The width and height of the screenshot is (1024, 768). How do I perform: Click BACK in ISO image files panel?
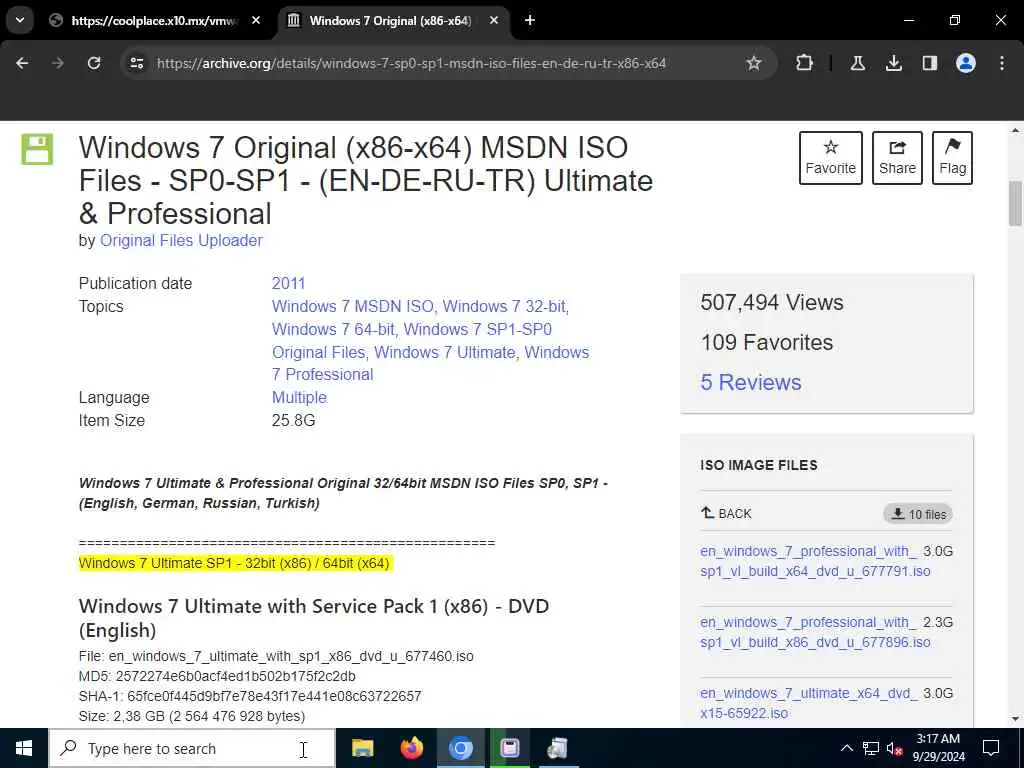726,513
